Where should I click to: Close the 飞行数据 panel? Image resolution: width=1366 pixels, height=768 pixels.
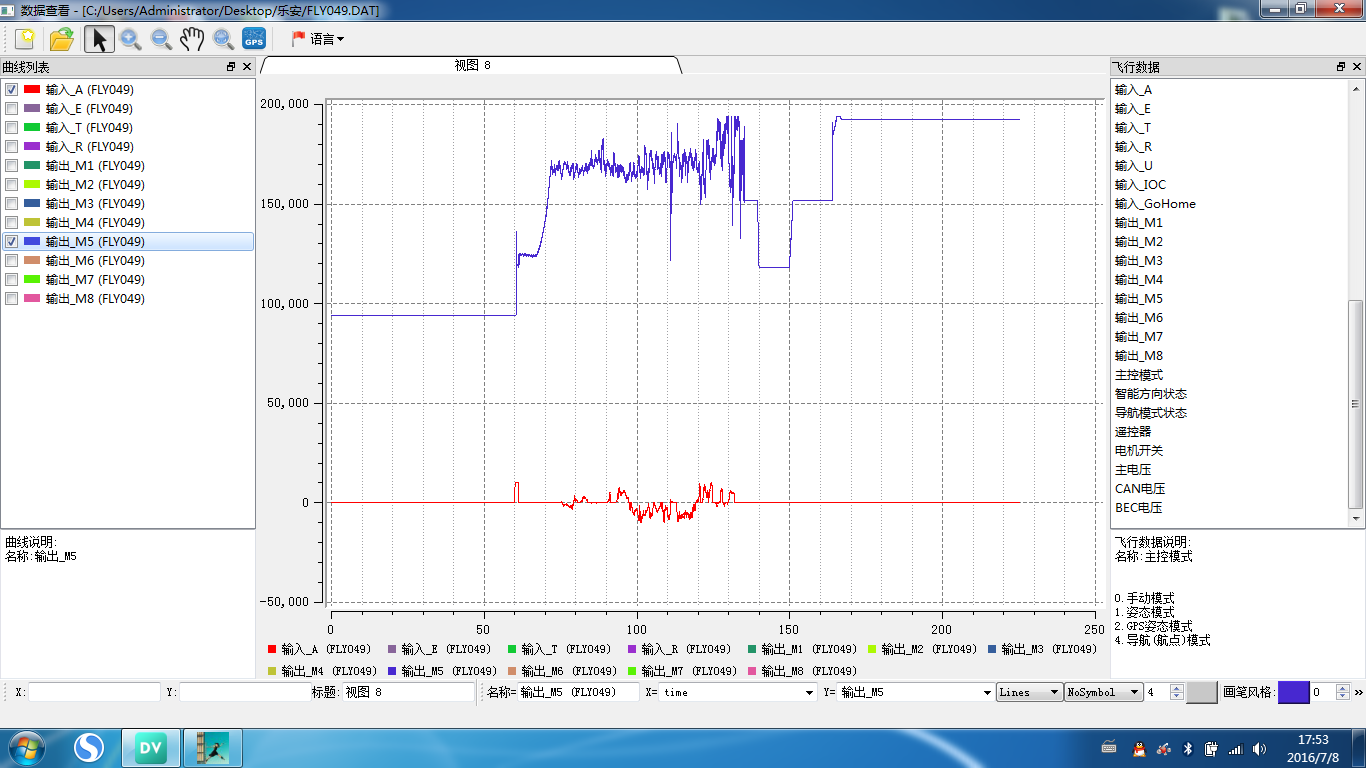1356,67
